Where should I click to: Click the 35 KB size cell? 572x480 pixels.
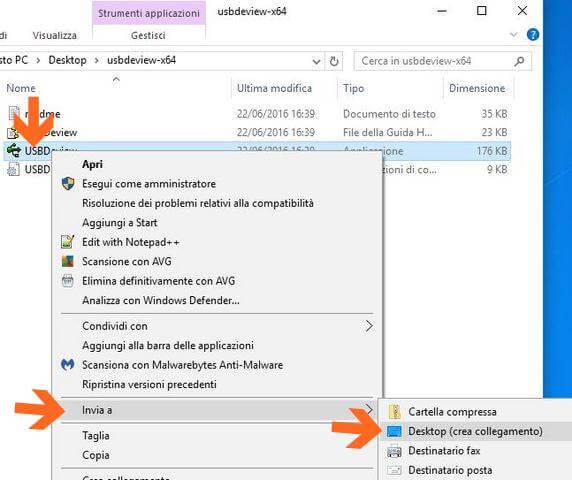tap(494, 114)
